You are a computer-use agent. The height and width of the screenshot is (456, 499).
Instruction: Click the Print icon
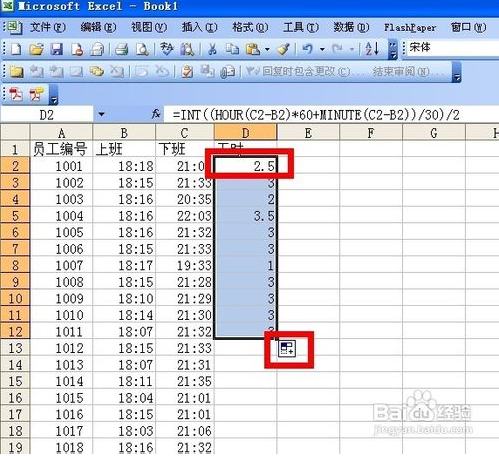coord(122,49)
